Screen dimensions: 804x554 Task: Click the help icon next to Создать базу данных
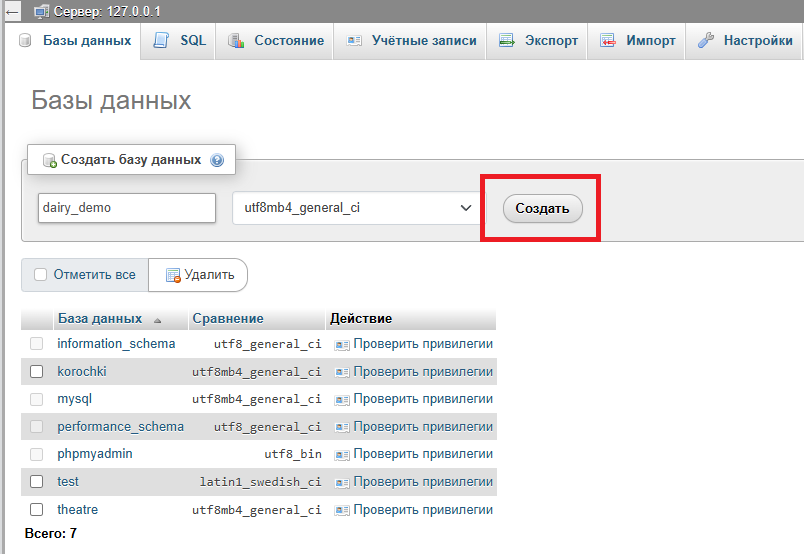(x=217, y=160)
